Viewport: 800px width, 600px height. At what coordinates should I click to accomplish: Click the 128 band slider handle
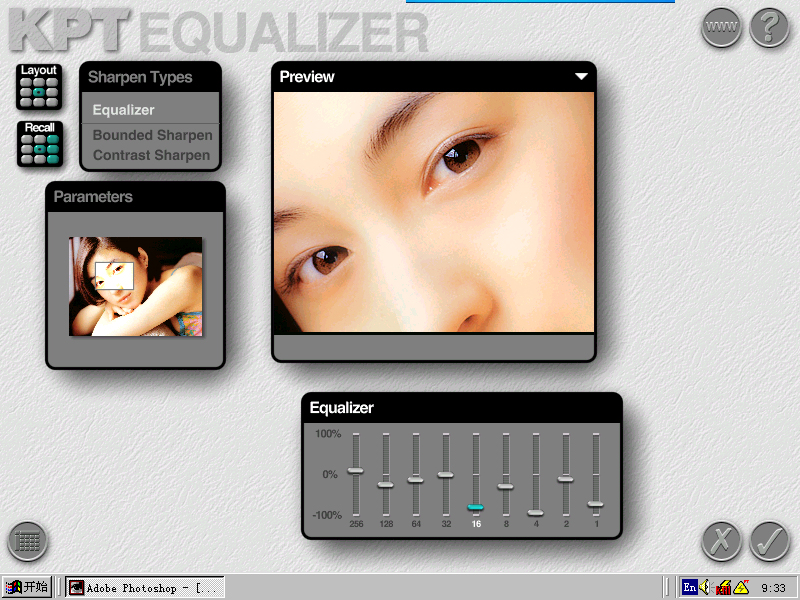386,484
